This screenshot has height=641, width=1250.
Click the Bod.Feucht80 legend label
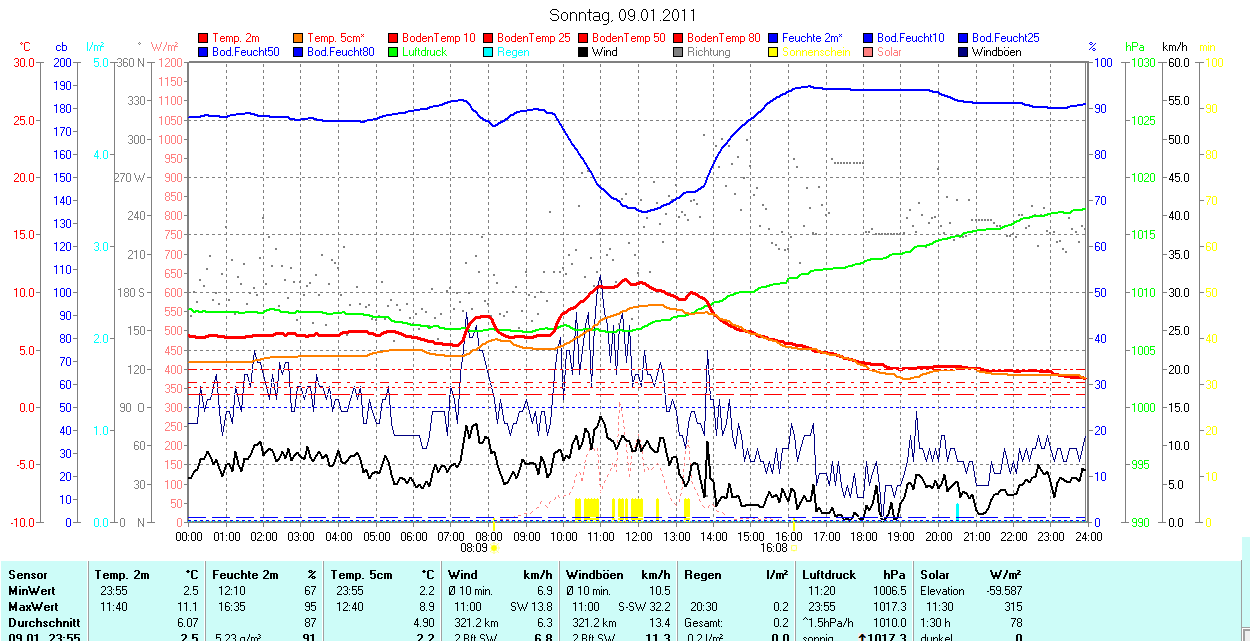click(x=341, y=52)
